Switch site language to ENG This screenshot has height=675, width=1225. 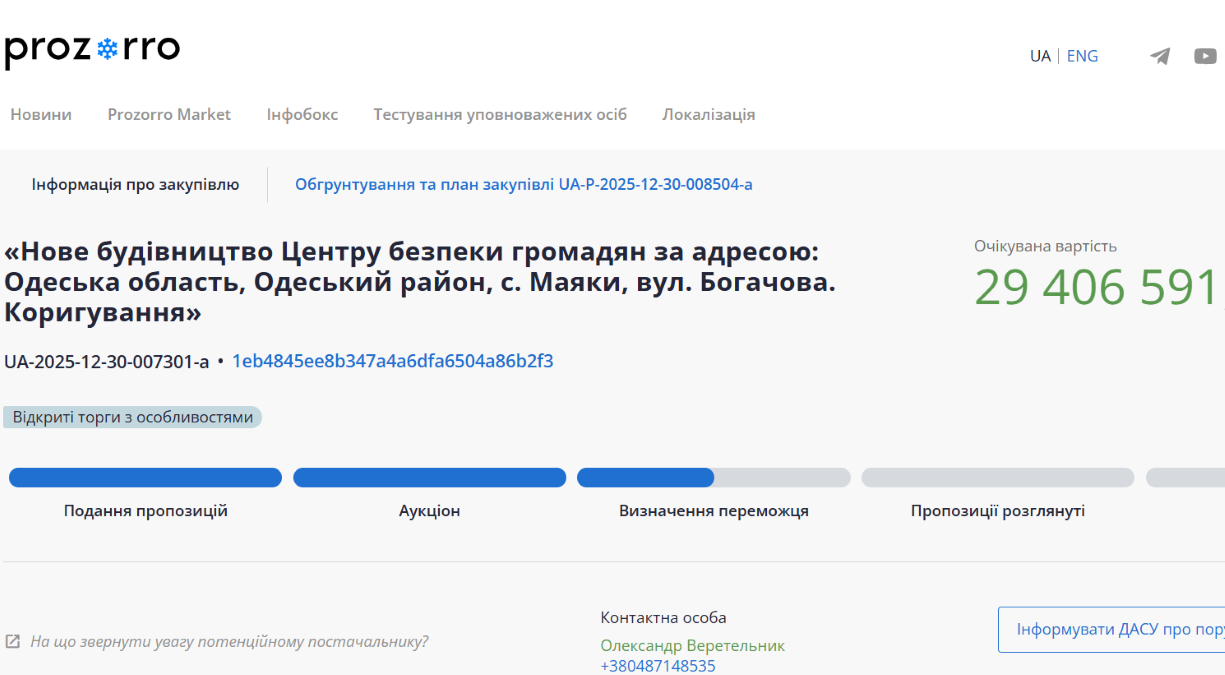(1082, 56)
